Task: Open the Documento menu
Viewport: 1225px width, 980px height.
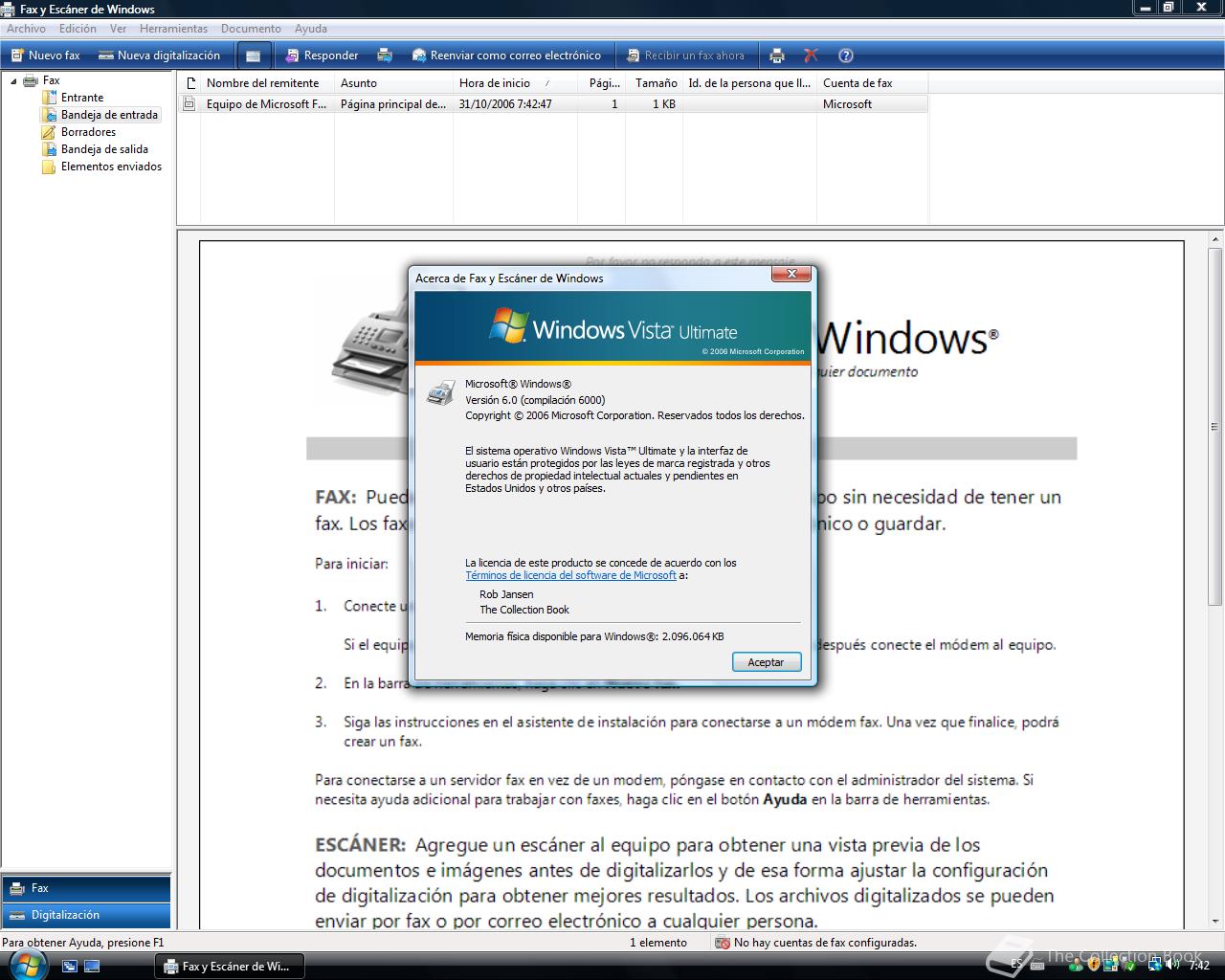Action: coord(251,29)
